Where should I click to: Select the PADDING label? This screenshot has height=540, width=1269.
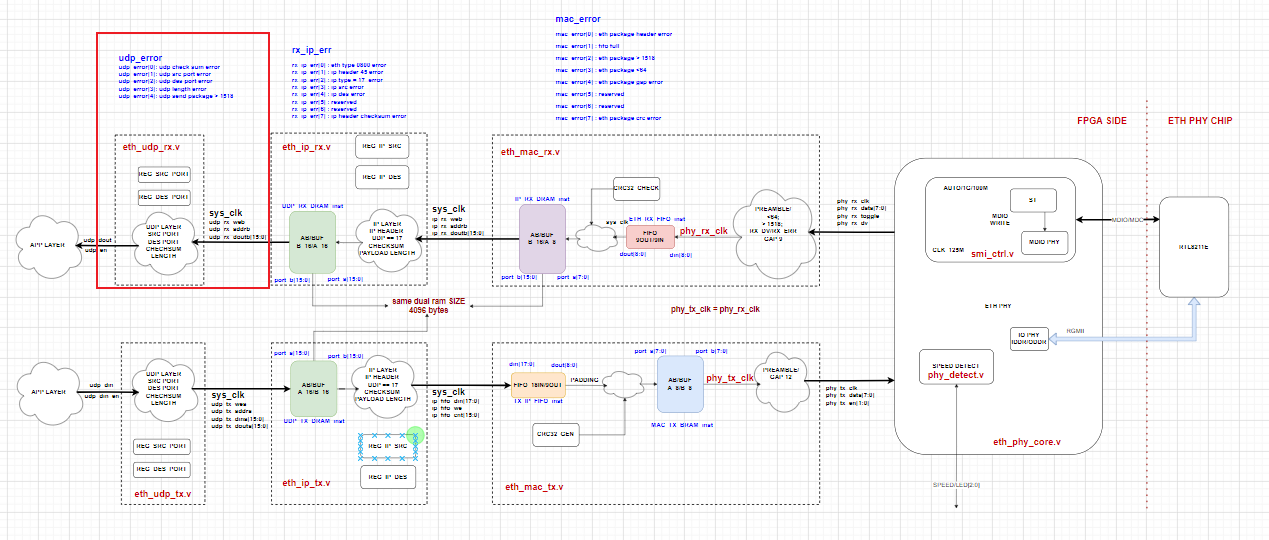(583, 380)
